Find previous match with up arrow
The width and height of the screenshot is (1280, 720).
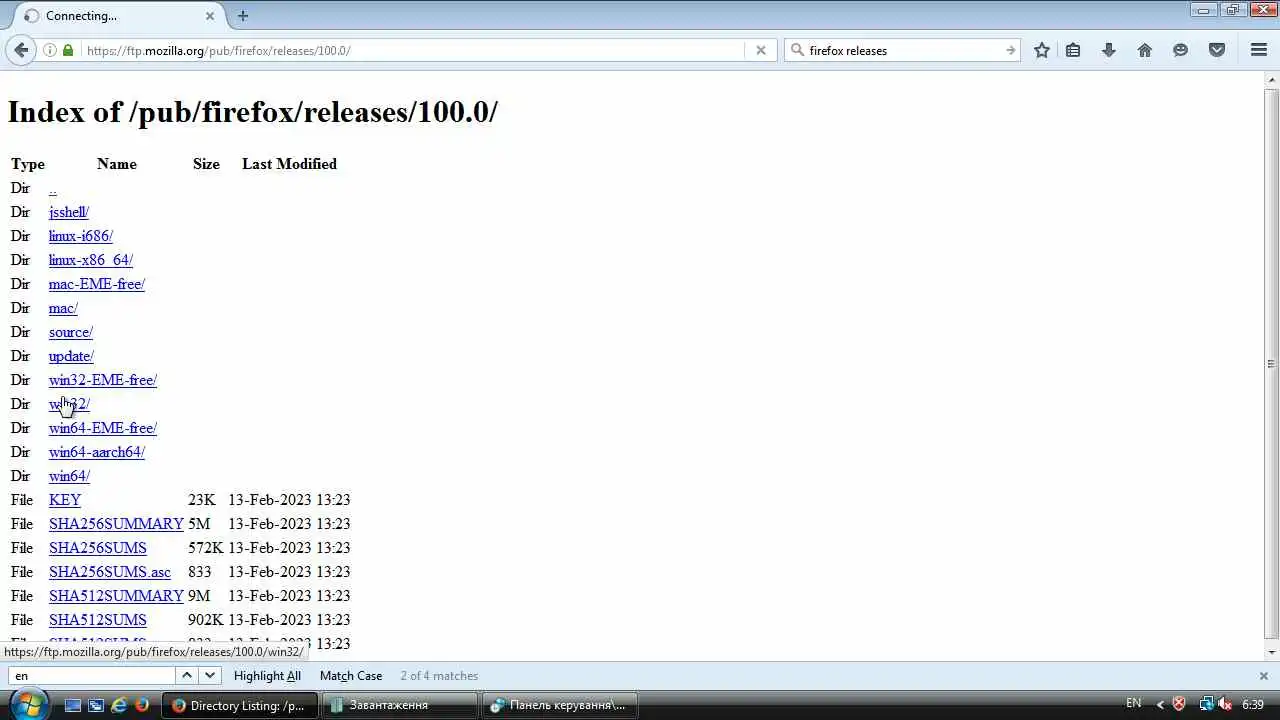[x=187, y=676]
